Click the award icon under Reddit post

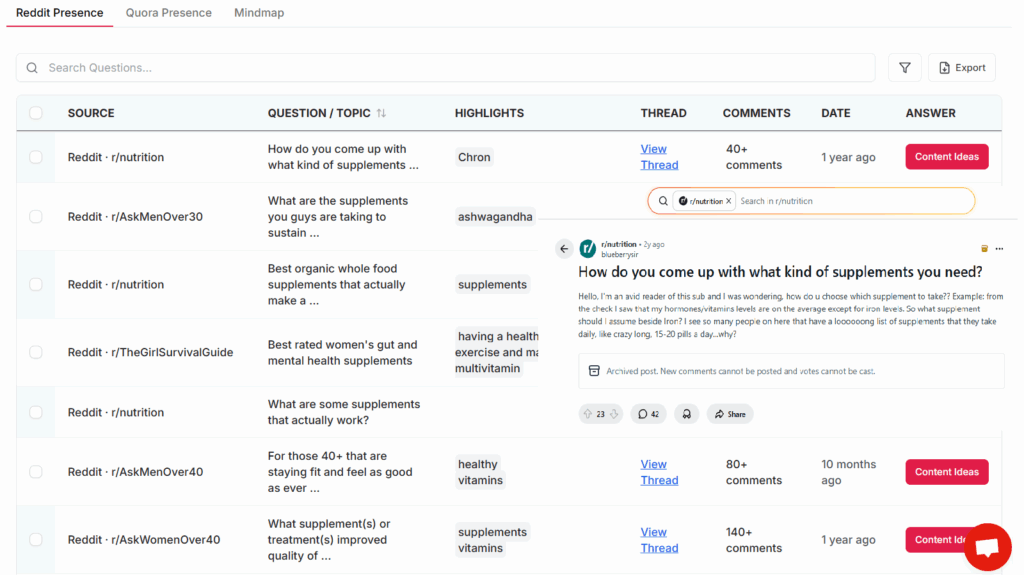pos(686,414)
